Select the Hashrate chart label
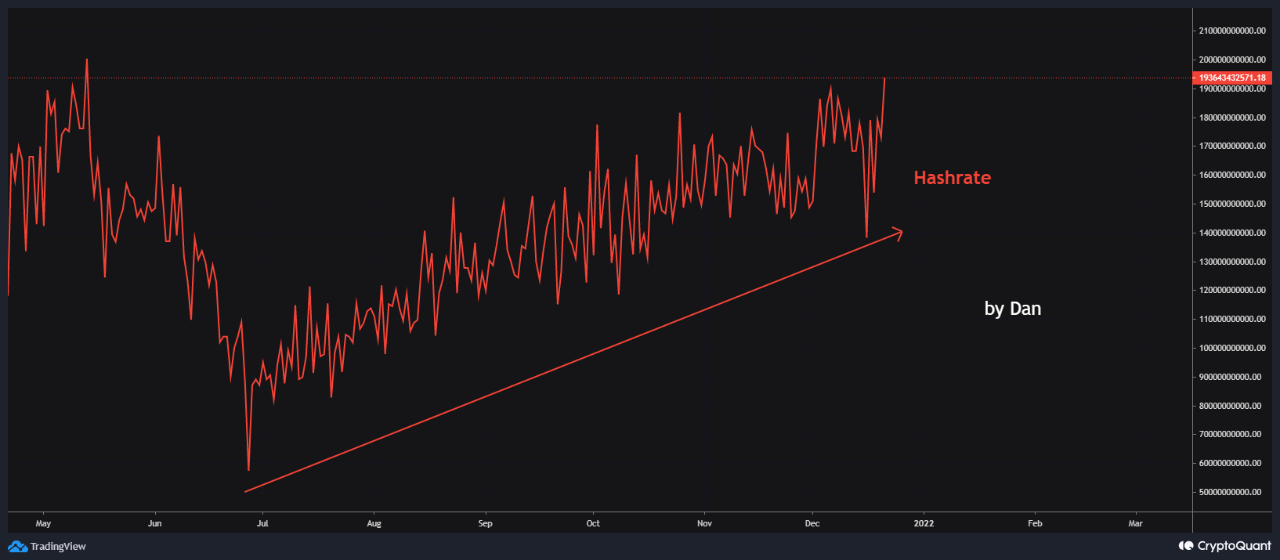1280x560 pixels. coord(952,178)
